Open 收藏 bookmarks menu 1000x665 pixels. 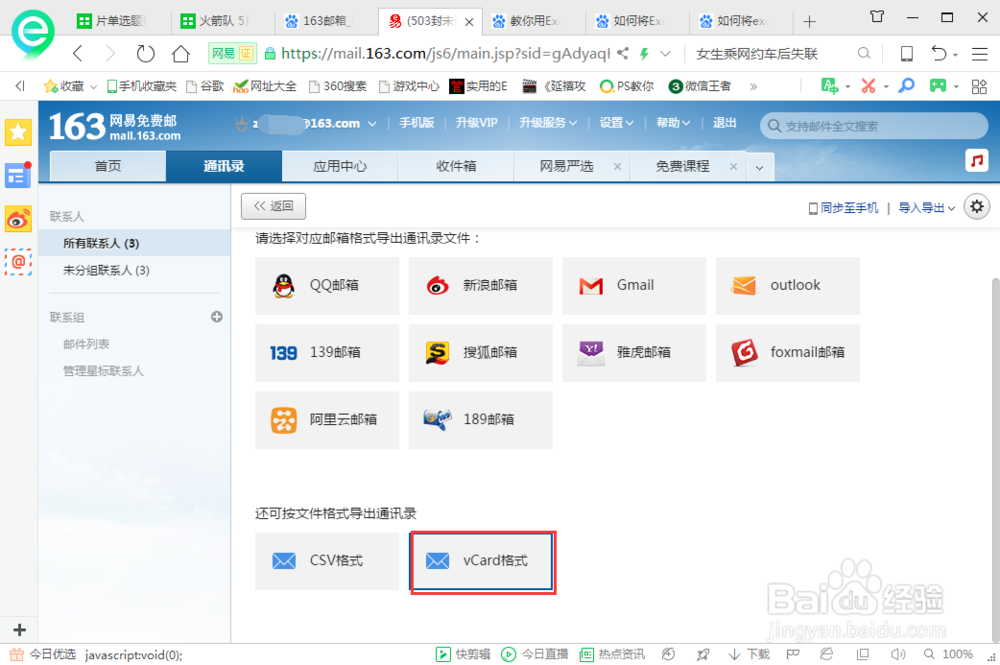coord(70,86)
